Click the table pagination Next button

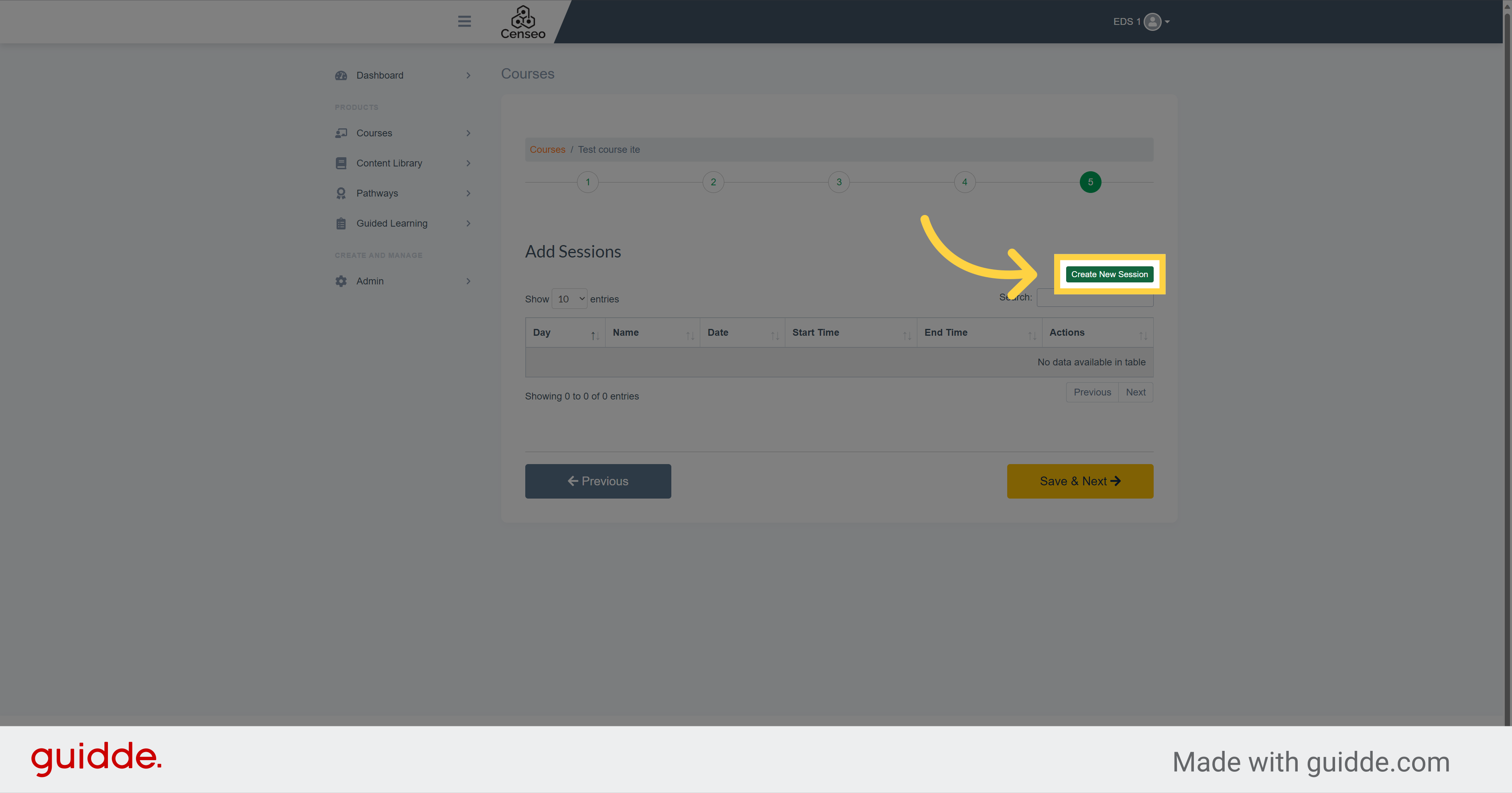1135,392
